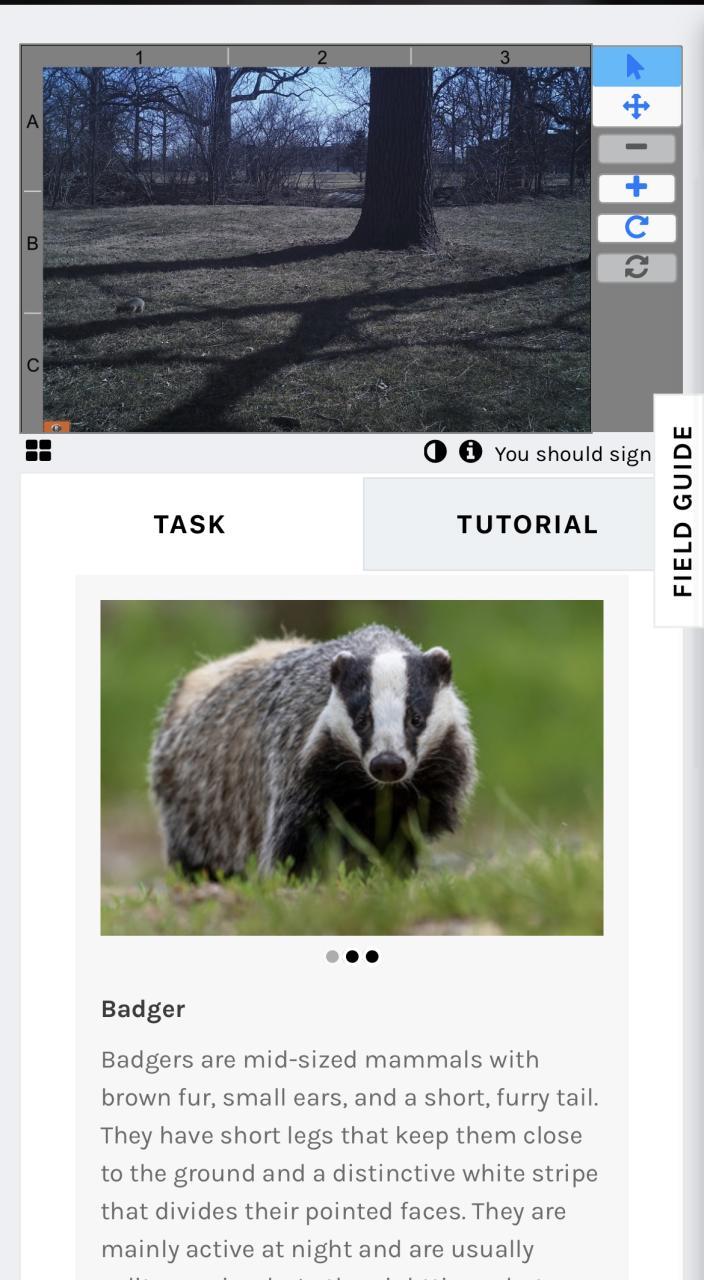This screenshot has width=704, height=1280.
Task: Toggle the invert contrast icon
Action: 434,453
